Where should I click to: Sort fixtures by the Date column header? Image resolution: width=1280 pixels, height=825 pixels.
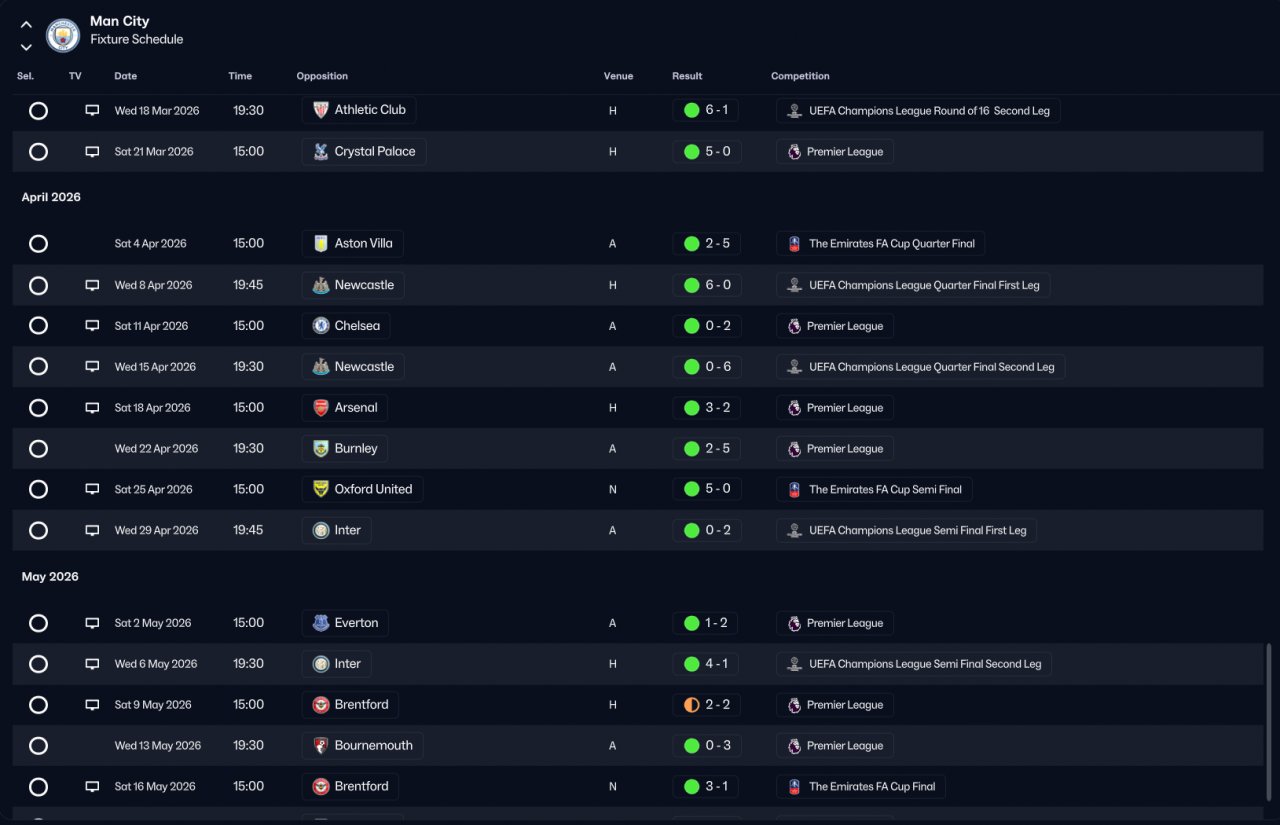(x=126, y=76)
